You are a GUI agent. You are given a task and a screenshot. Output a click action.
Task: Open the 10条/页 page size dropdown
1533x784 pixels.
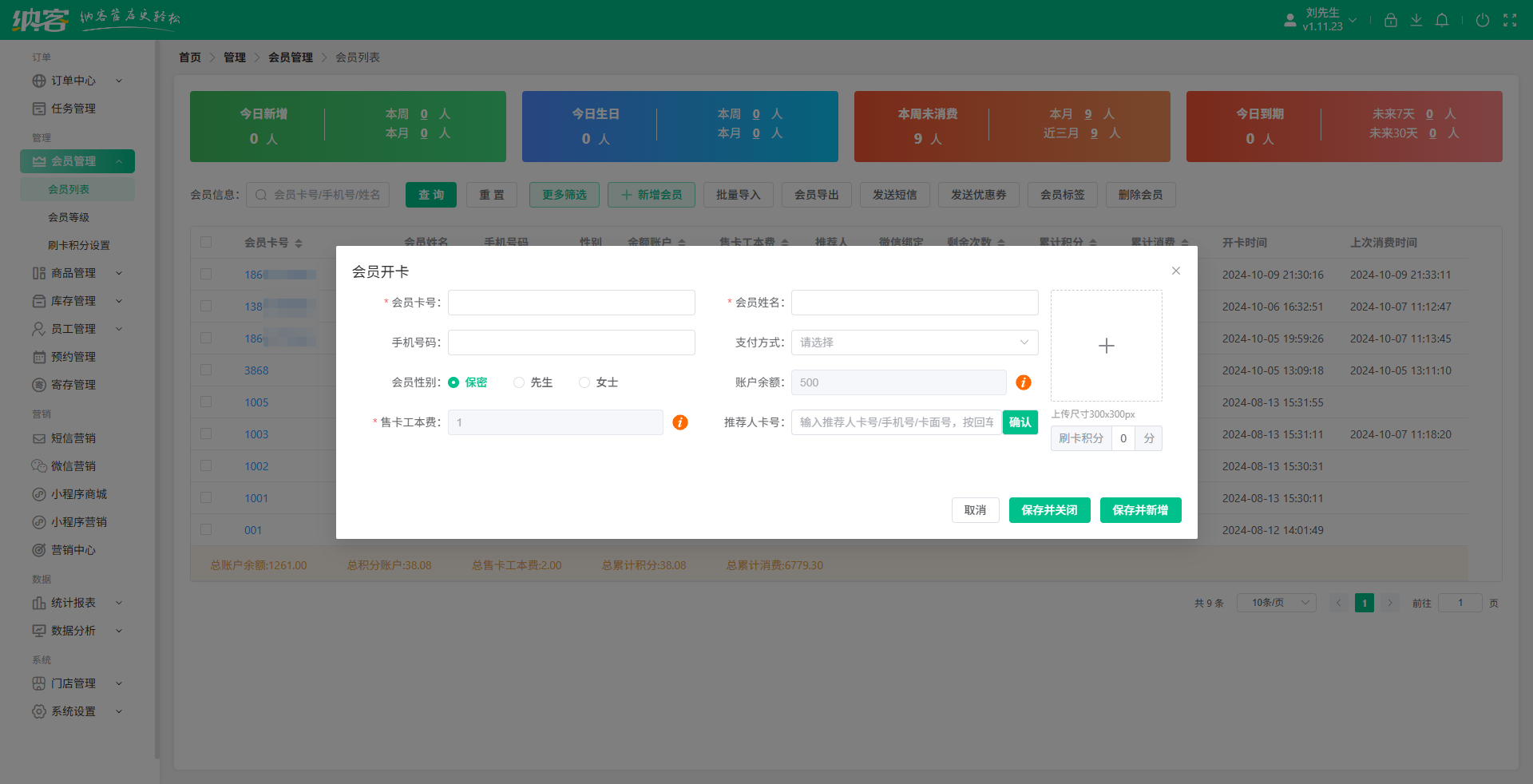pos(1276,603)
